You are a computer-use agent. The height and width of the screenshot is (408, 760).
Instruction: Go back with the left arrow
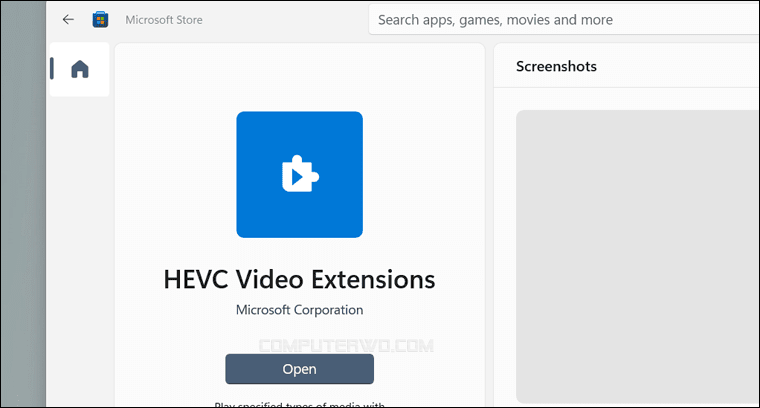[68, 19]
